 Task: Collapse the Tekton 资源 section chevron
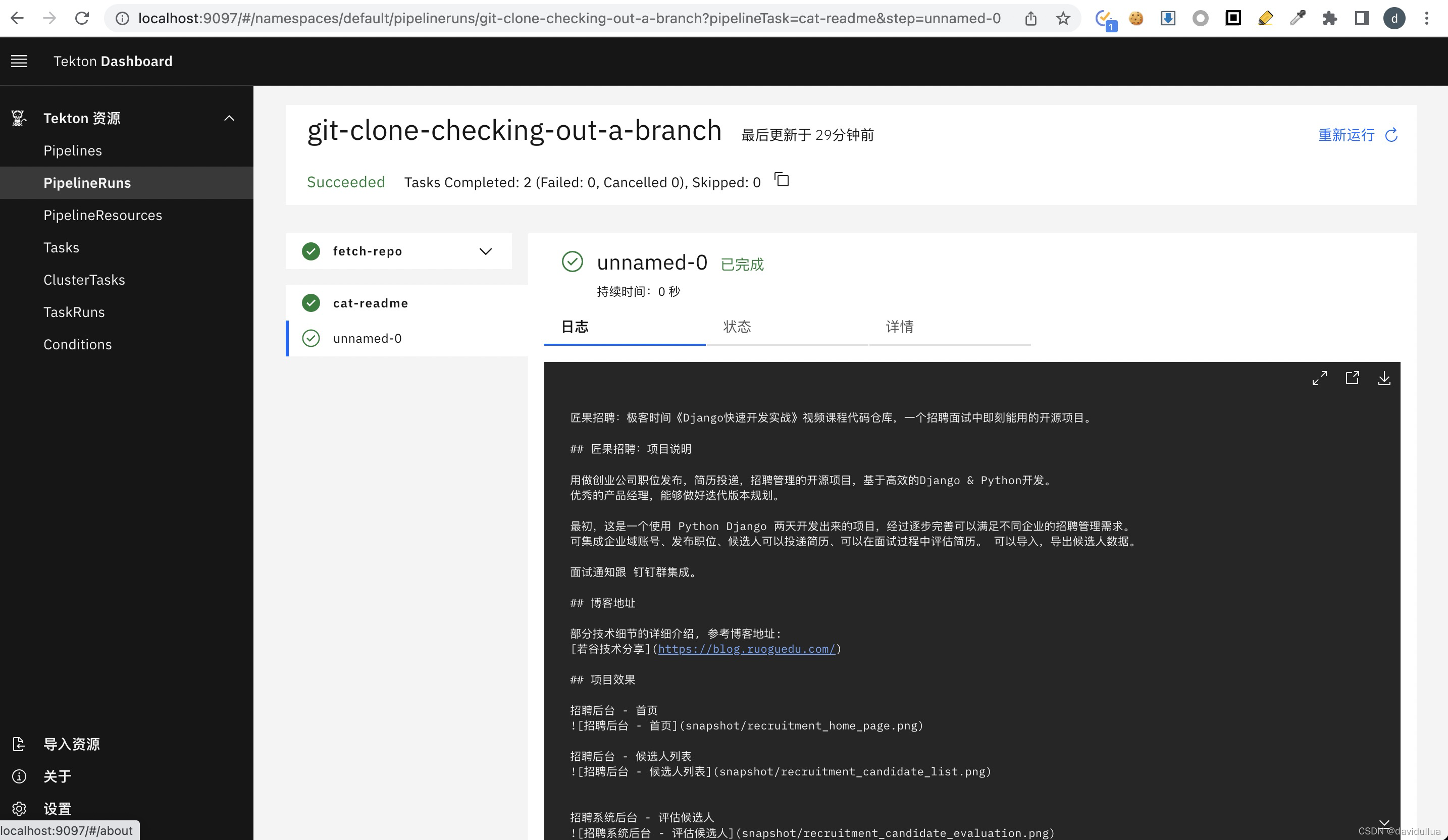tap(229, 118)
